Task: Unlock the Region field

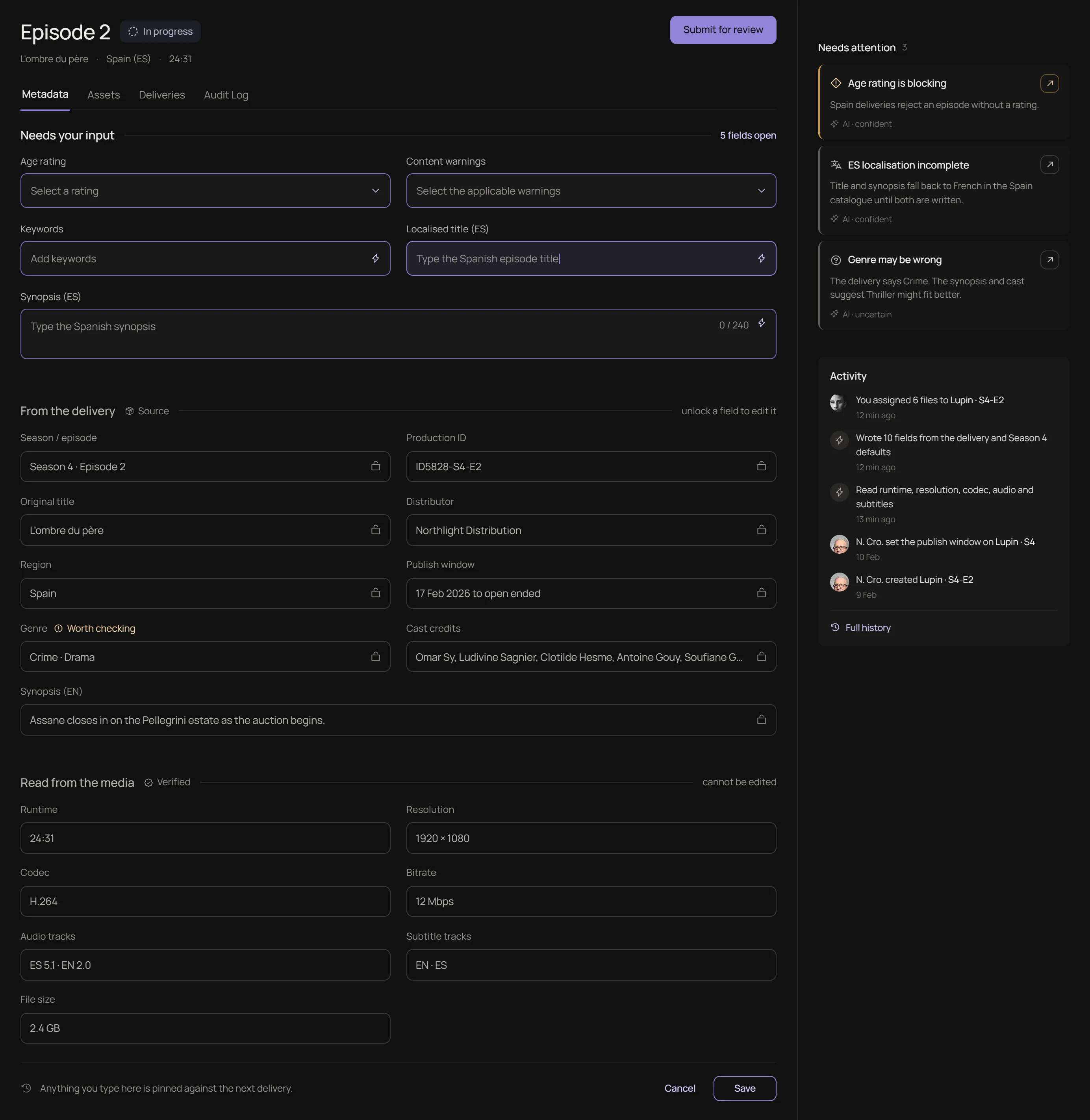Action: coord(376,593)
